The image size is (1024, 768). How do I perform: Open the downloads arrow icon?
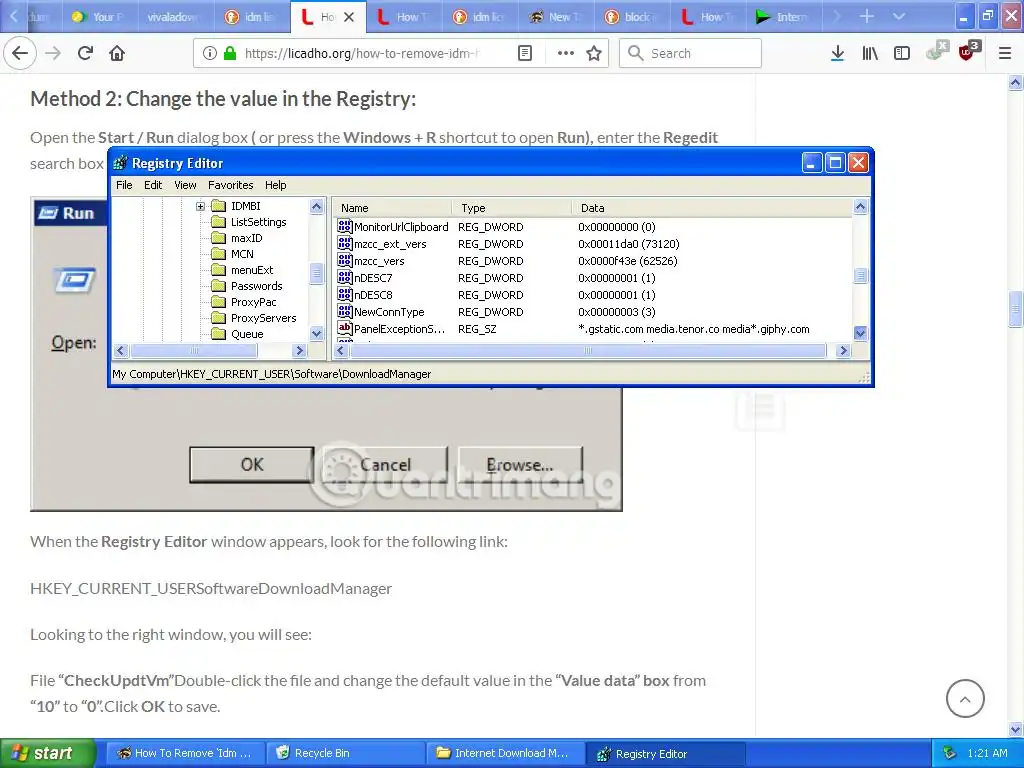click(x=837, y=54)
